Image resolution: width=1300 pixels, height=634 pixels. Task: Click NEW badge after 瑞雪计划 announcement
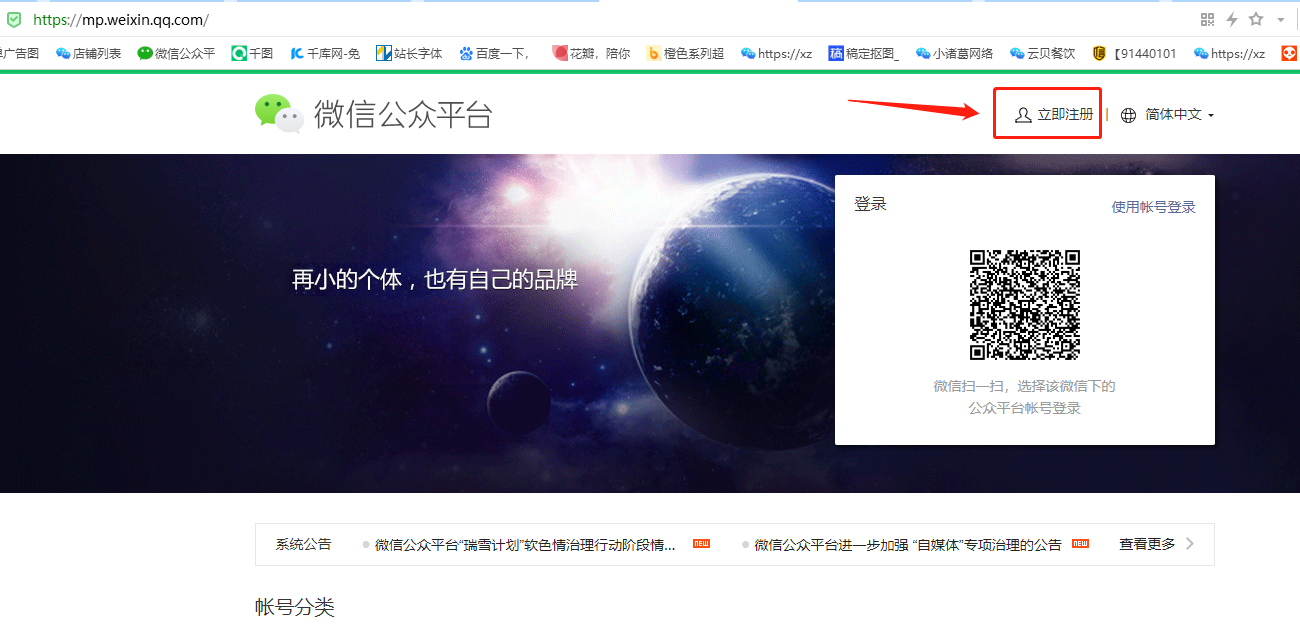coord(701,544)
